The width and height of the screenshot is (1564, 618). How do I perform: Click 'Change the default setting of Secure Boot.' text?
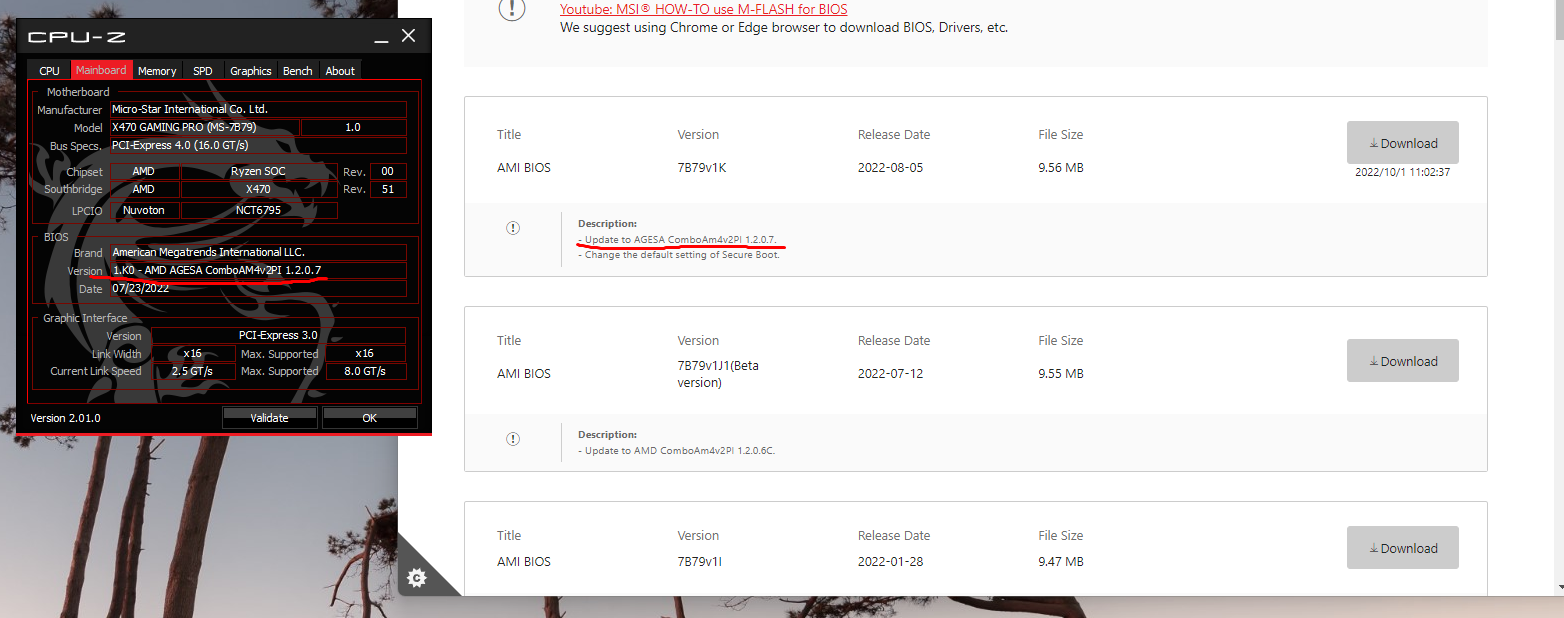coord(679,254)
